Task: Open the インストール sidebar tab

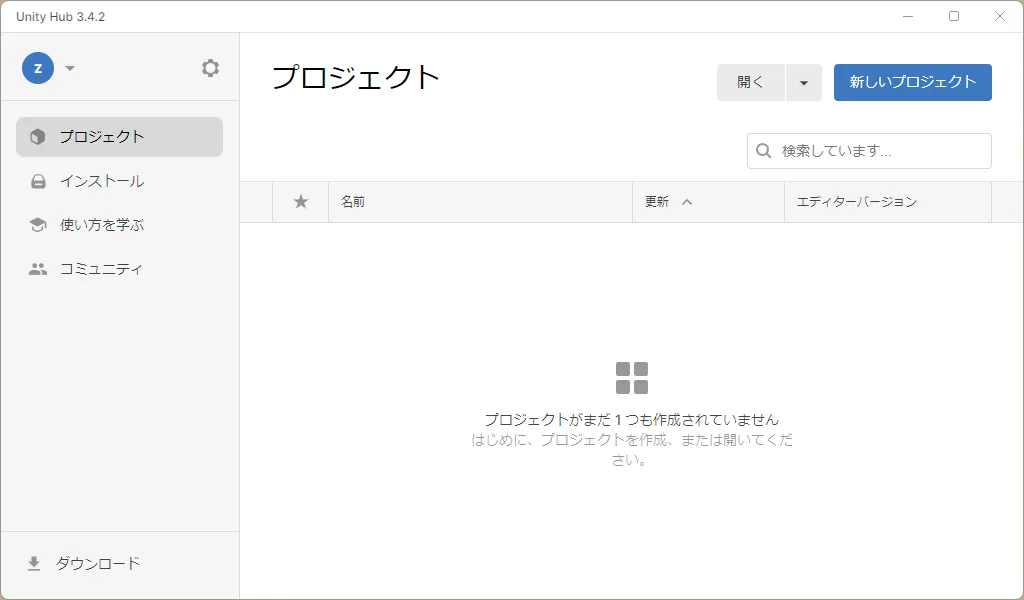Action: coord(102,182)
